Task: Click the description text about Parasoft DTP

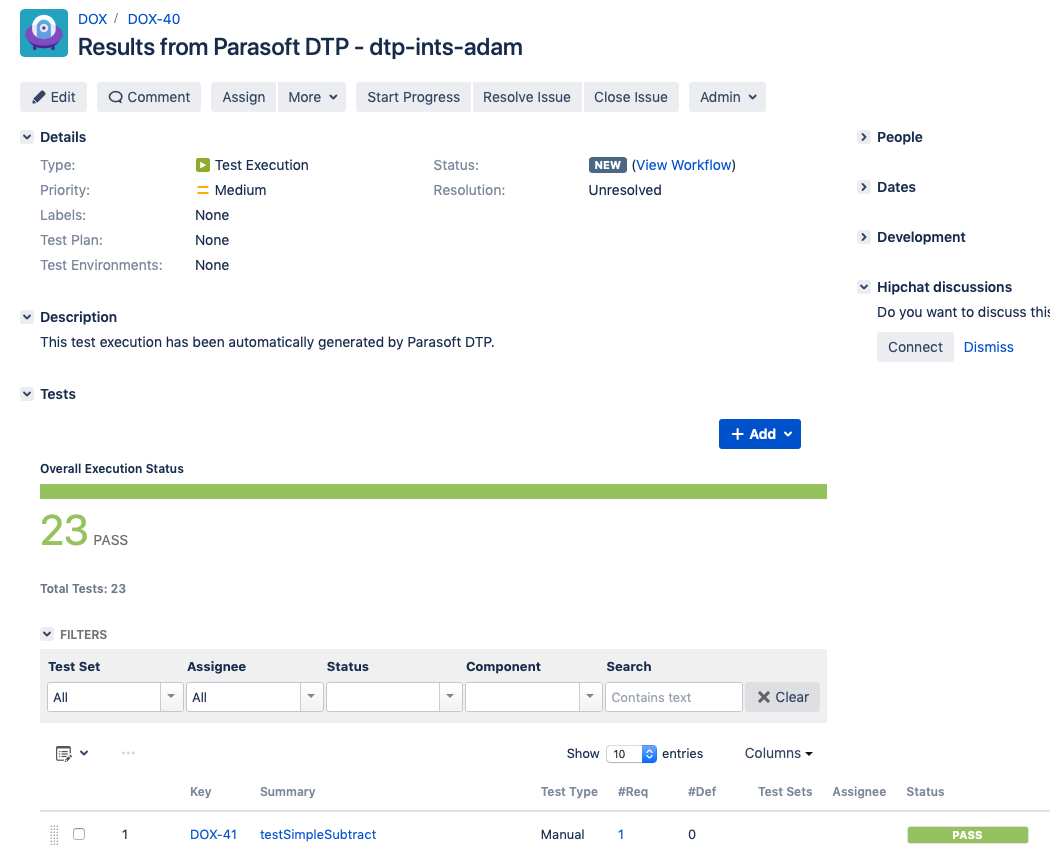Action: (267, 342)
